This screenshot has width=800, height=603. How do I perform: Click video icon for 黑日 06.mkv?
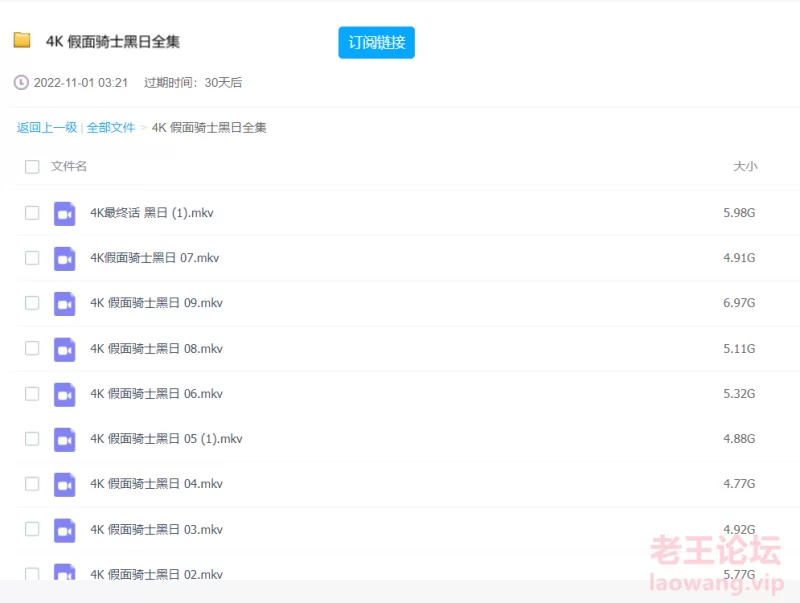point(65,394)
